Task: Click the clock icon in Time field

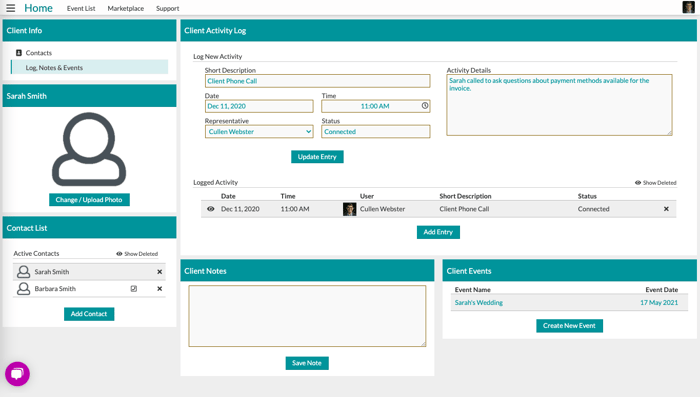Action: (425, 106)
